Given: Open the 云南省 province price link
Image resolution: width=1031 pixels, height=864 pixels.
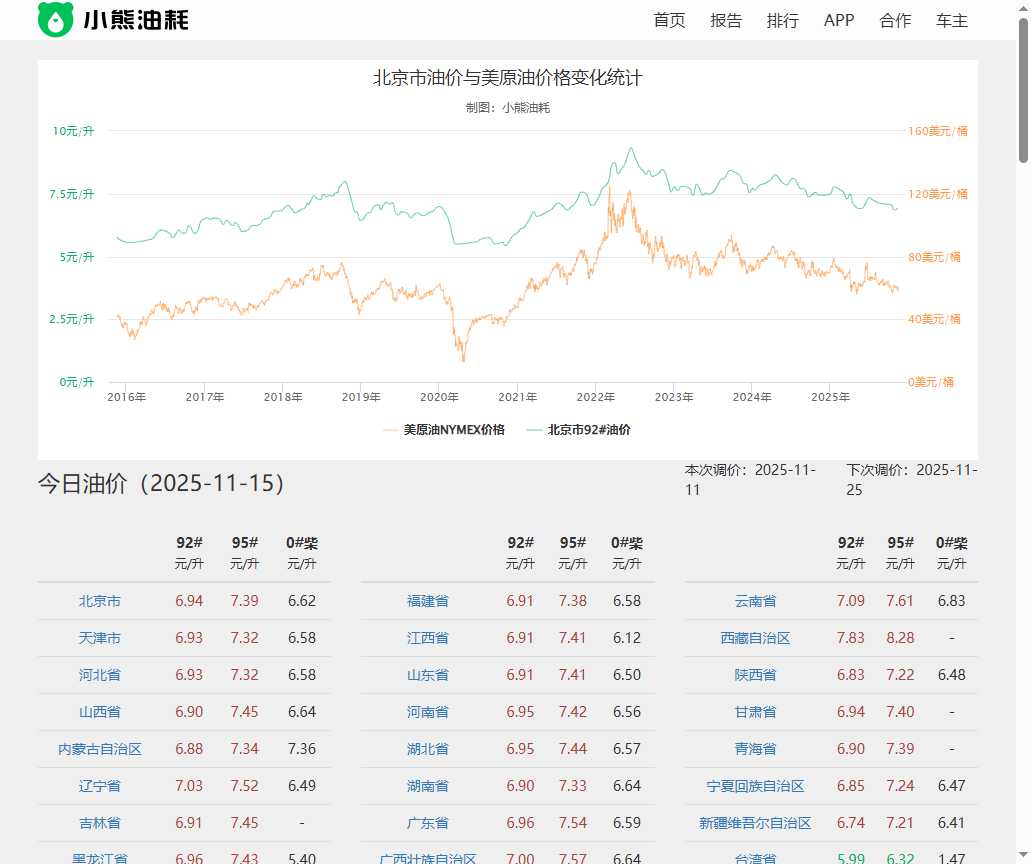Looking at the screenshot, I should pyautogui.click(x=756, y=601).
